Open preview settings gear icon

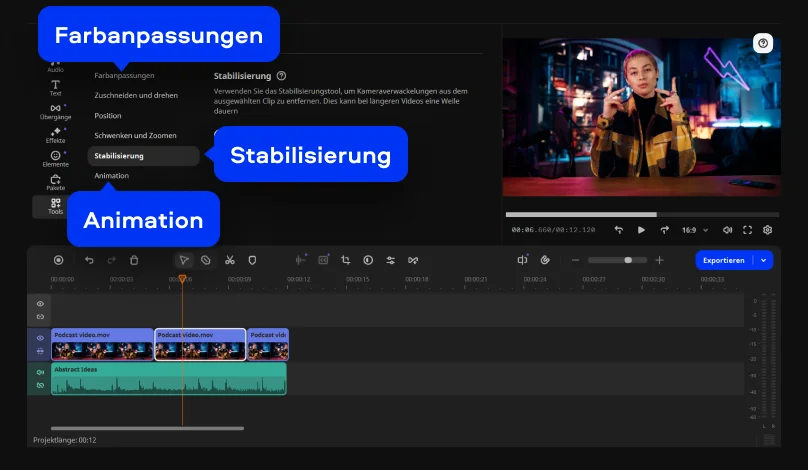coord(767,230)
